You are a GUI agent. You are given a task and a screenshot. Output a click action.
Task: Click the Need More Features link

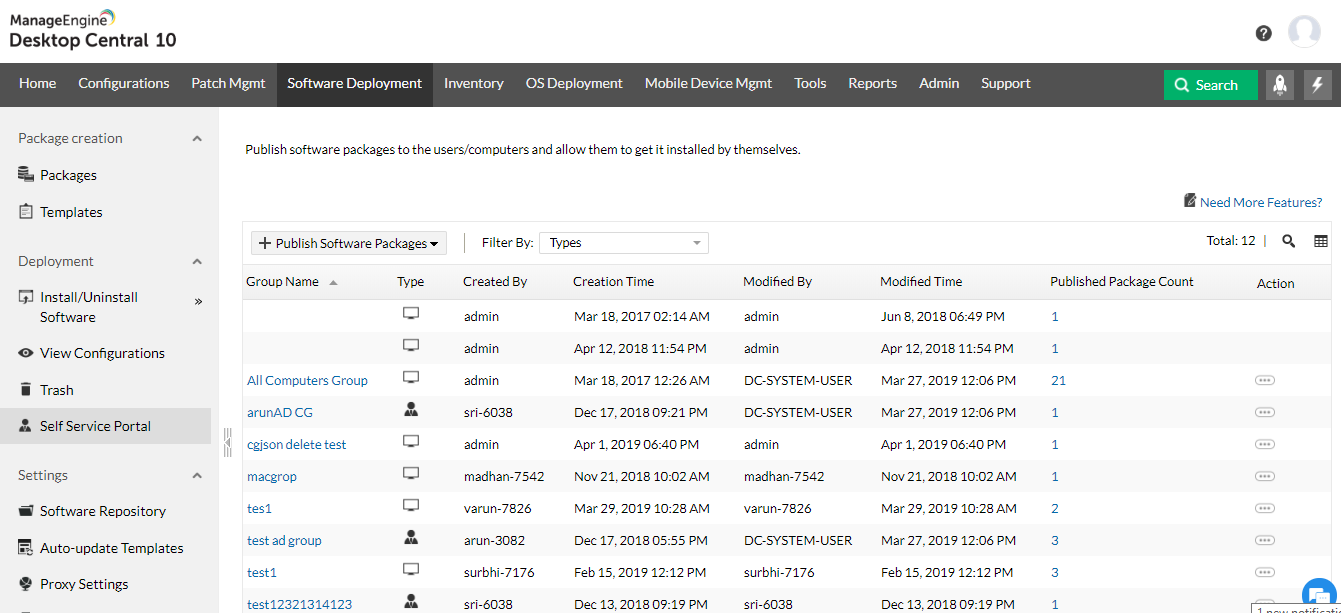1261,202
